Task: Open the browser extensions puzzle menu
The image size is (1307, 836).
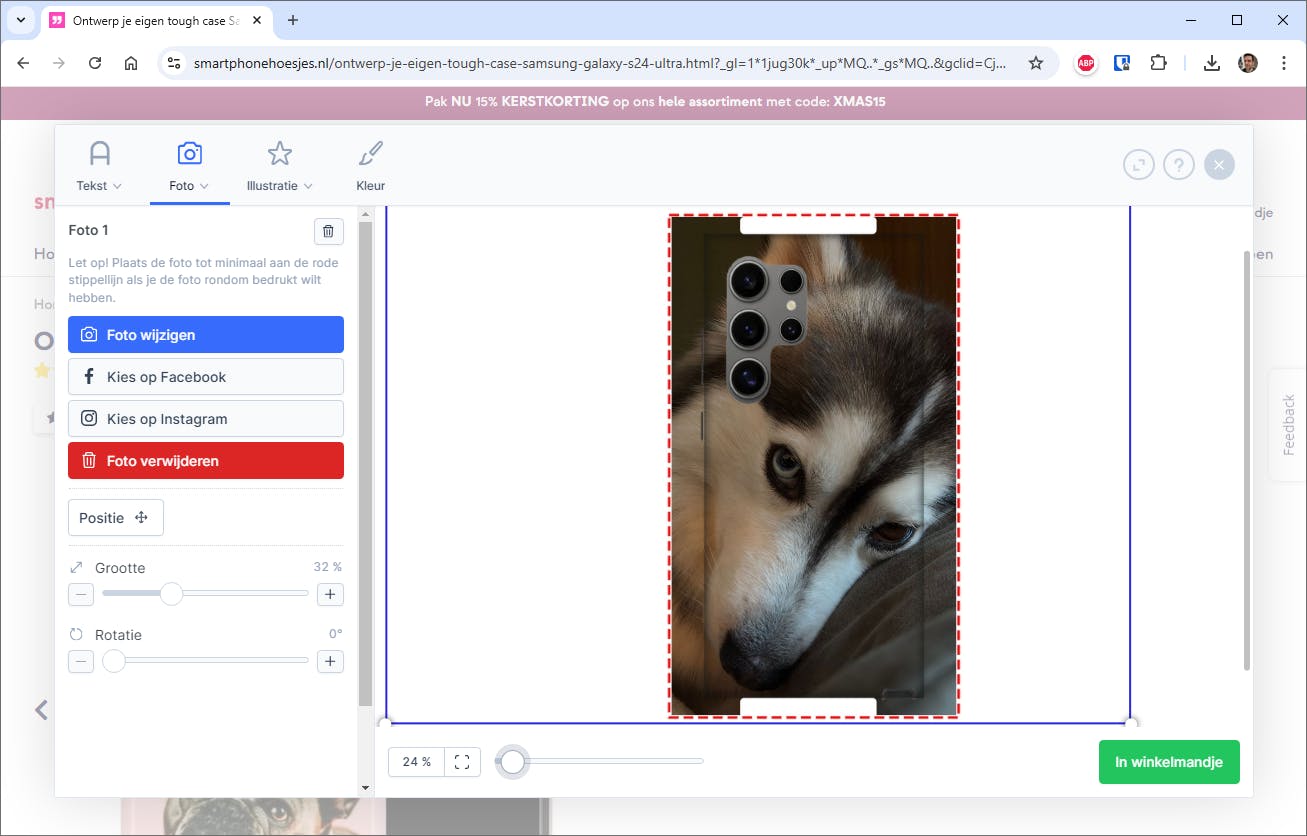Action: [1158, 63]
